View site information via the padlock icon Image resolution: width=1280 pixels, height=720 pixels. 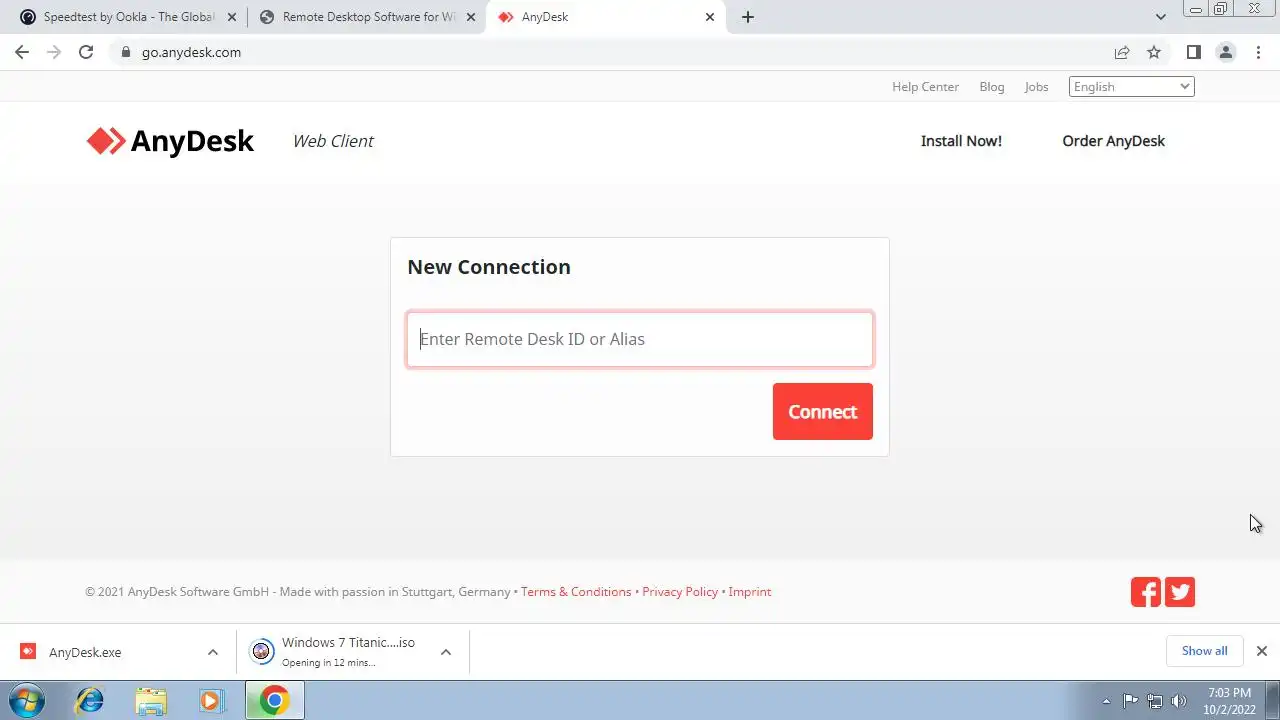[125, 52]
